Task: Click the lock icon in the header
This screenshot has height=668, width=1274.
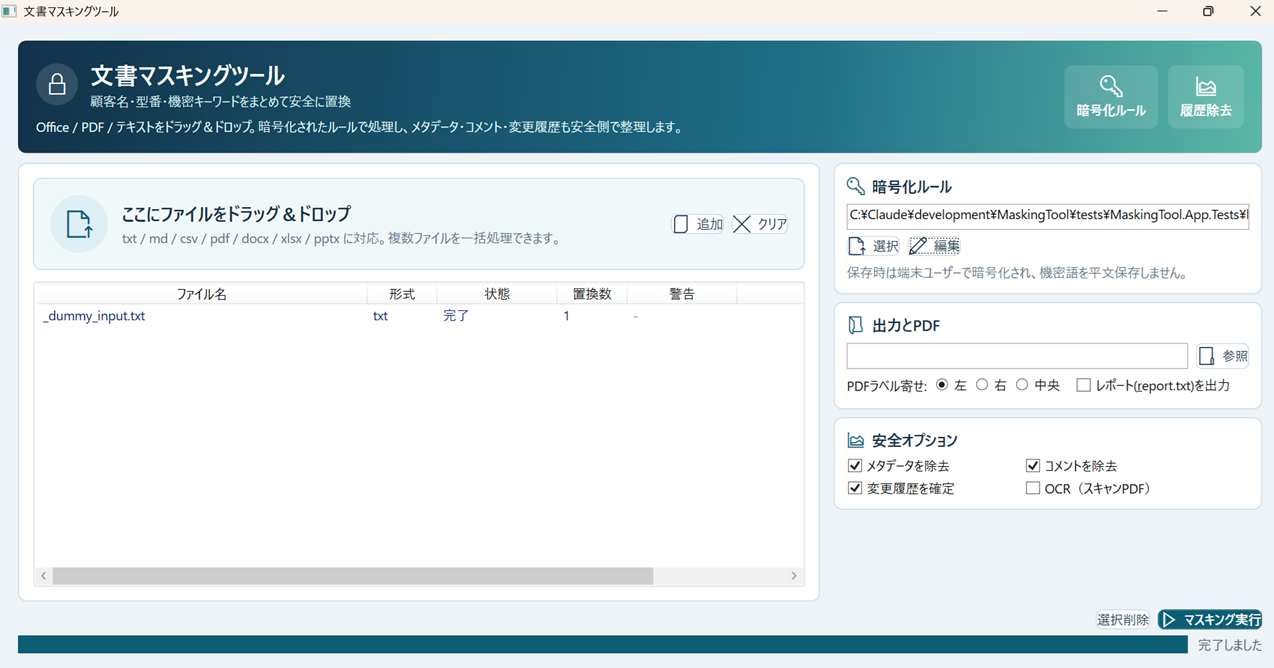Action: click(57, 84)
